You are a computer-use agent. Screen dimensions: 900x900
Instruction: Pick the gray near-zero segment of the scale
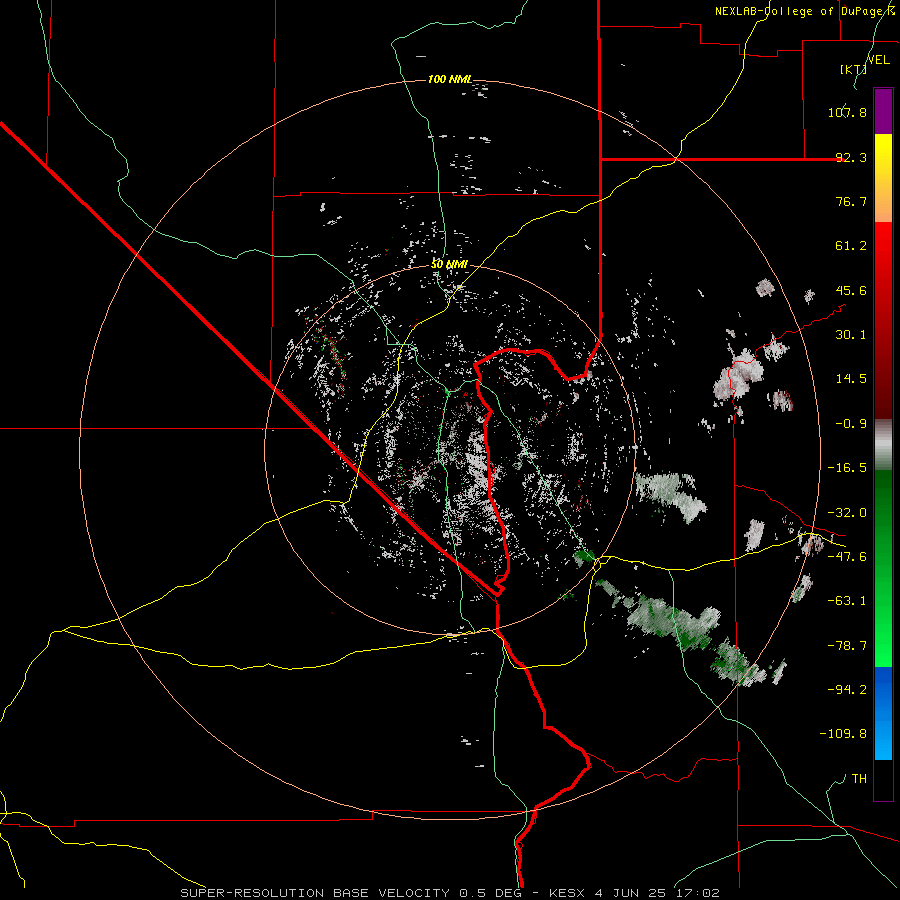point(883,444)
